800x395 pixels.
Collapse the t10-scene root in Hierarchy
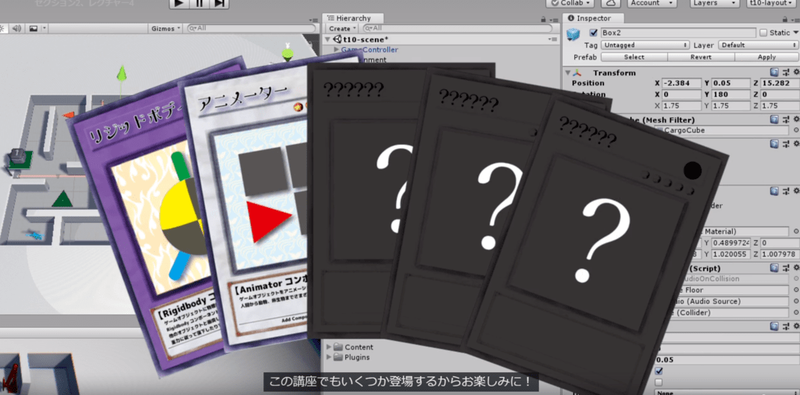[x=328, y=40]
